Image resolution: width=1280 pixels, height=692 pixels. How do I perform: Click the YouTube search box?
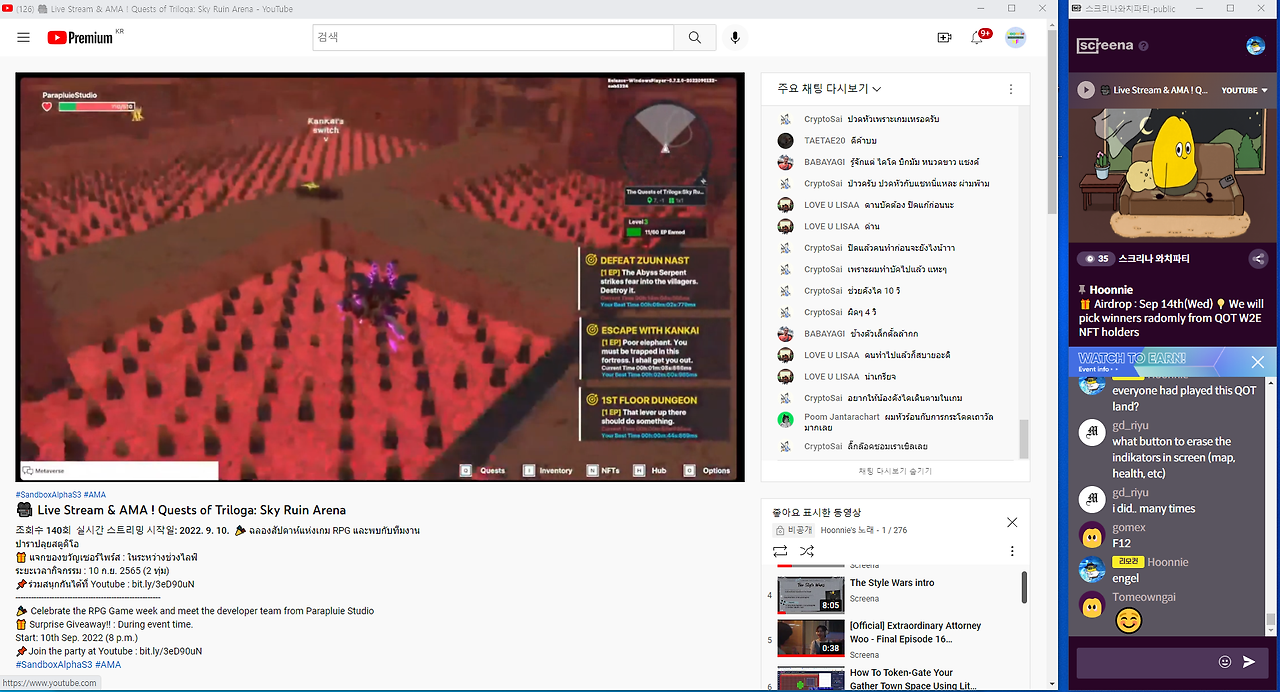pos(493,37)
